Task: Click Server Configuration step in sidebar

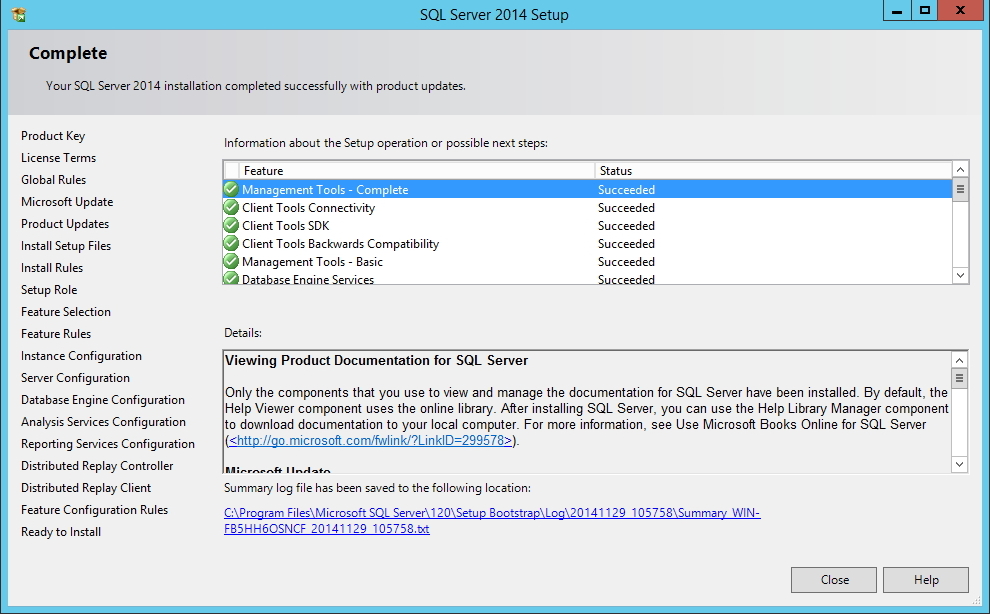Action: tap(75, 378)
